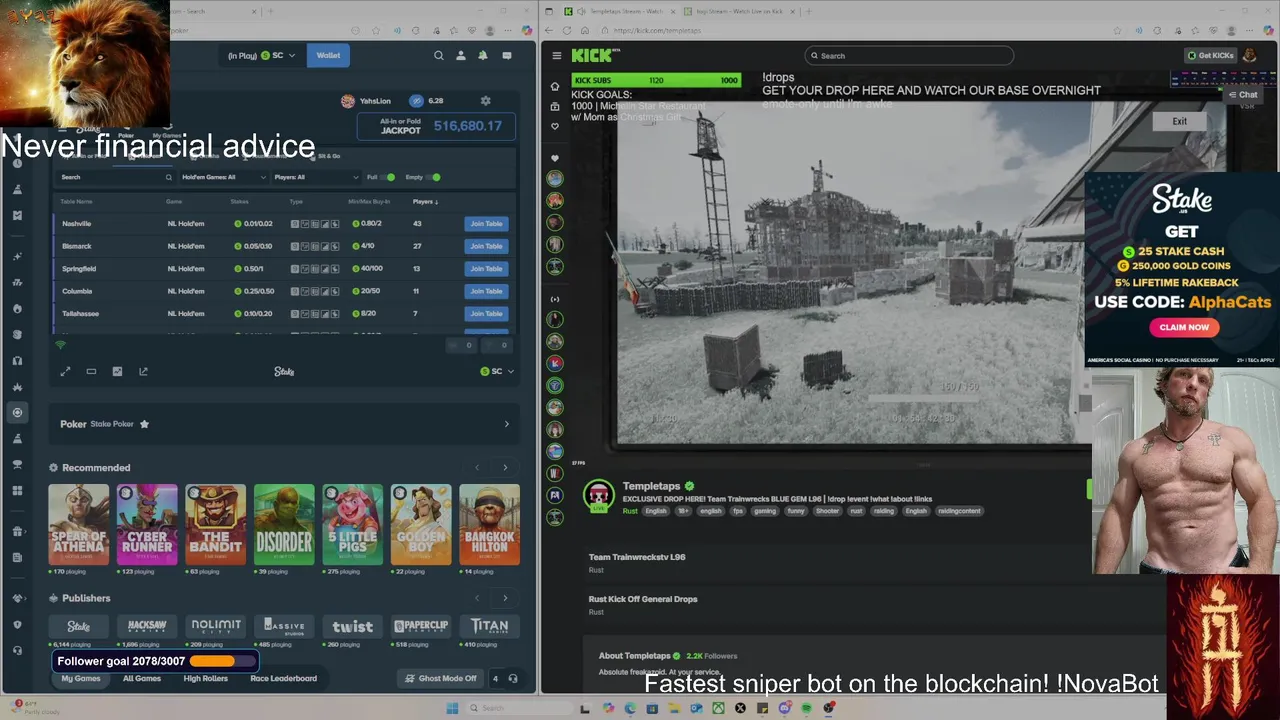Open the poker settings gear icon
The image size is (1280, 720).
[x=485, y=101]
